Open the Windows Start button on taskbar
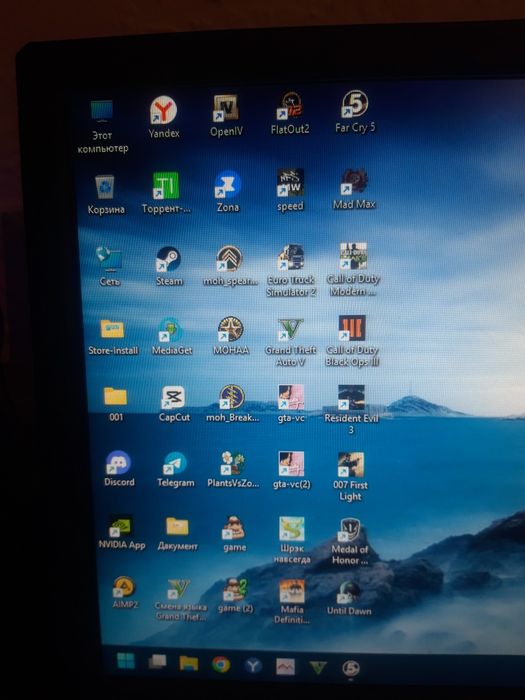Viewport: 525px width, 700px height. (x=125, y=661)
